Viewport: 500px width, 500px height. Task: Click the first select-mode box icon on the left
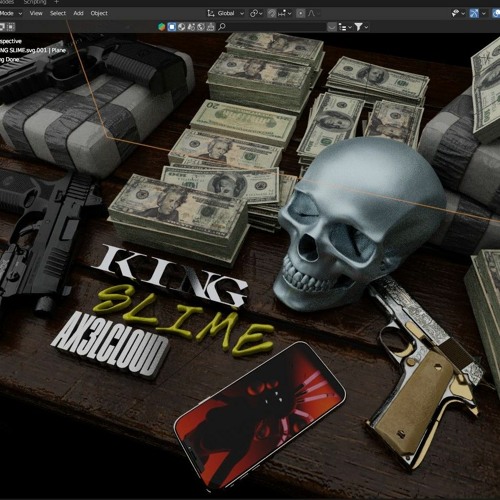[2, 27]
